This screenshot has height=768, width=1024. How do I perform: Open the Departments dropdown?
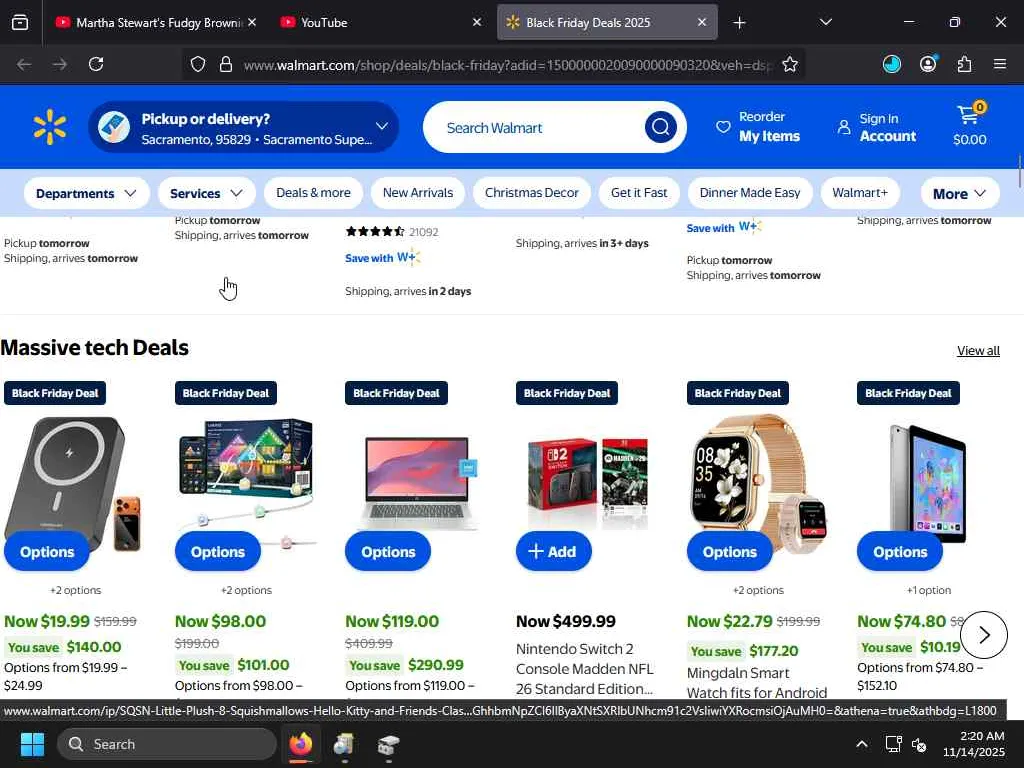(86, 193)
